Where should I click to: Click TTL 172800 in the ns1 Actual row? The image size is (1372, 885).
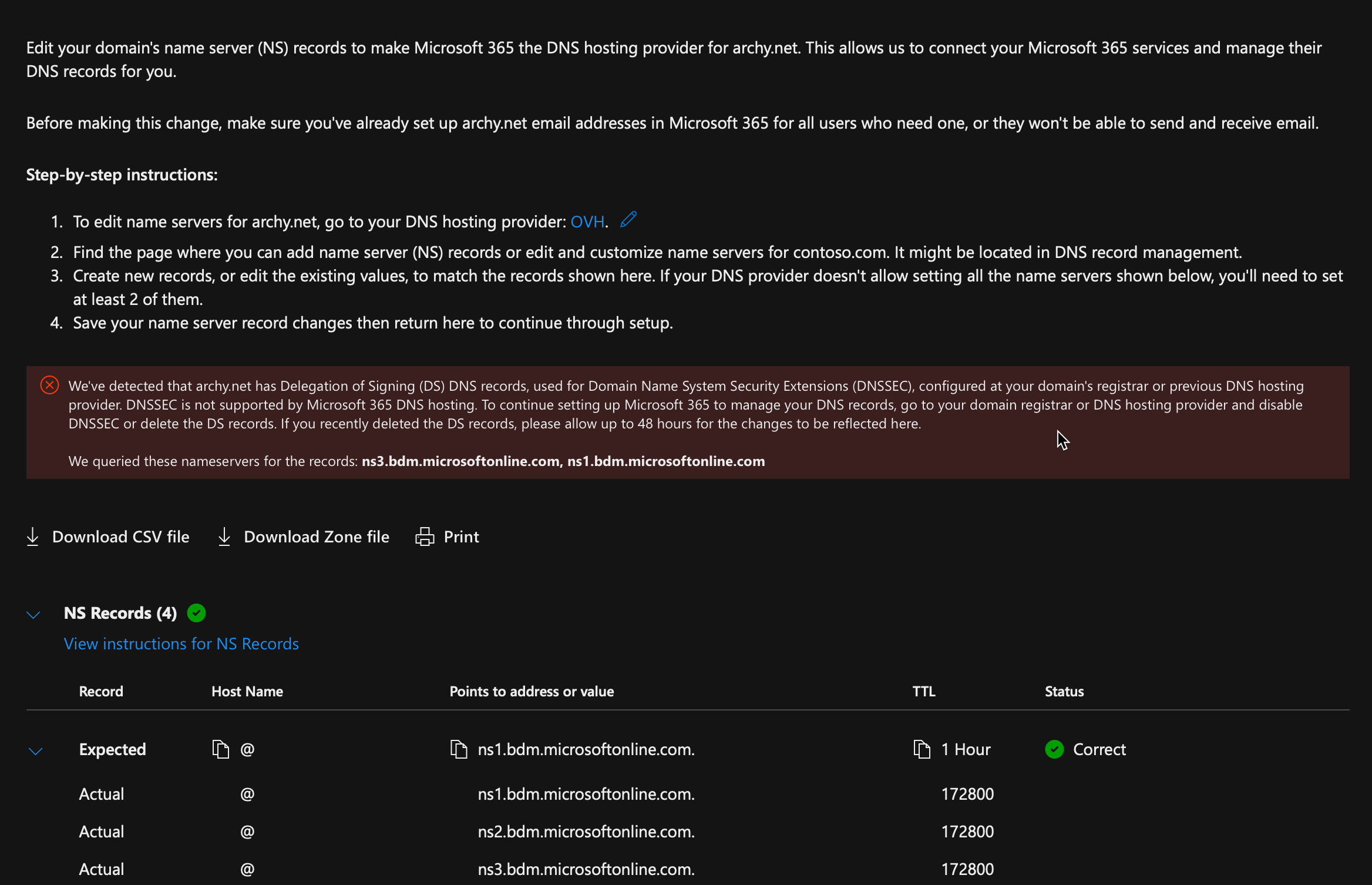point(967,794)
